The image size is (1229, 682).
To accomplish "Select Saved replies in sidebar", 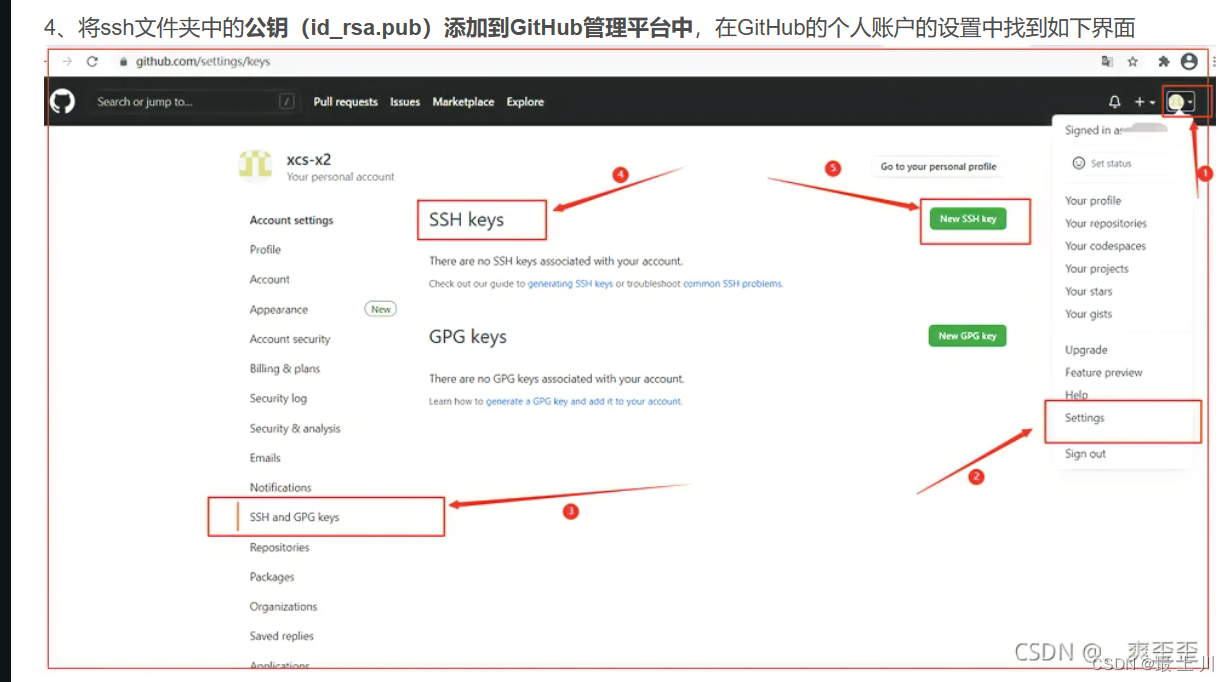I will [x=282, y=636].
